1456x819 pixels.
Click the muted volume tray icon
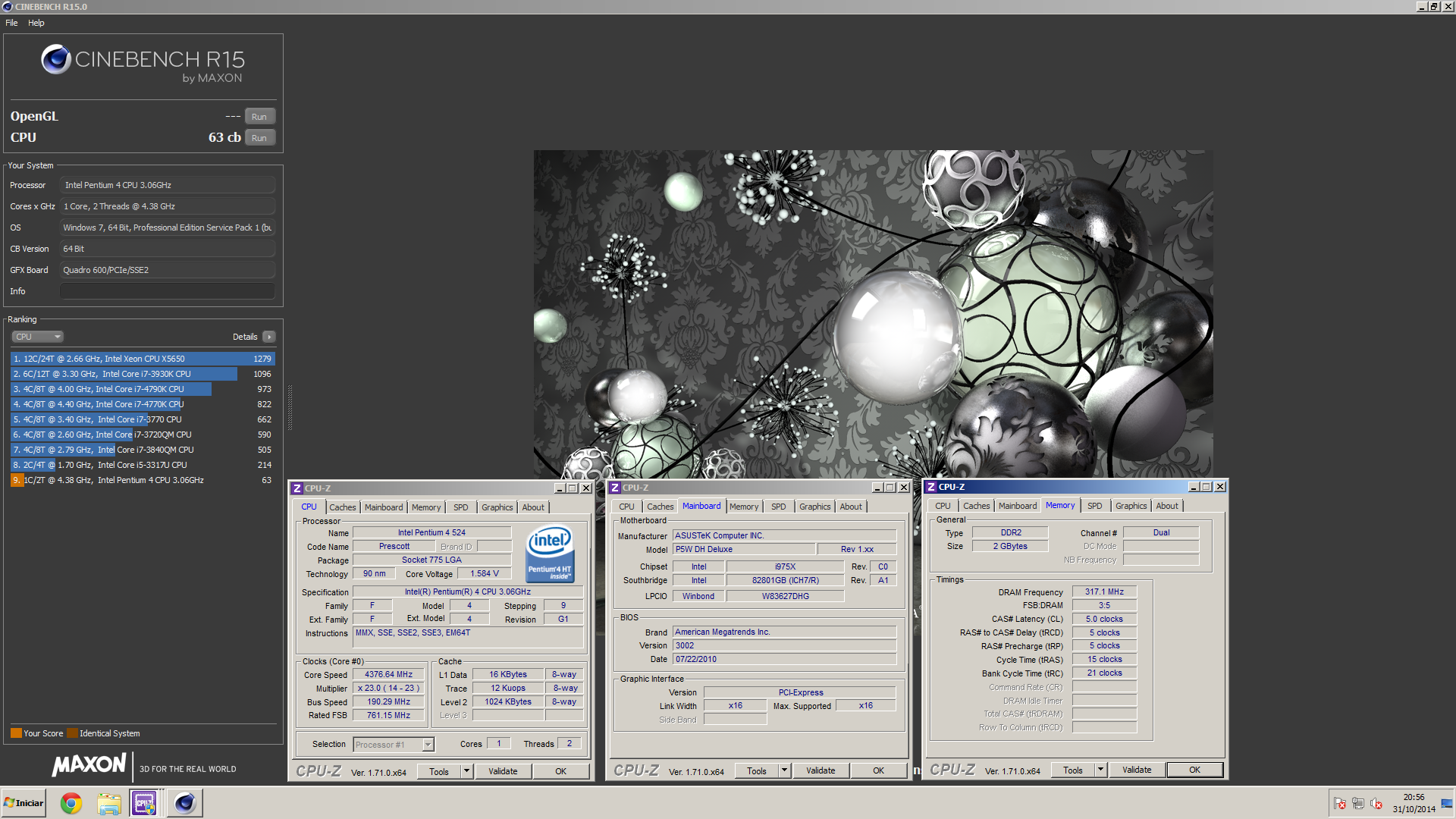(1376, 803)
